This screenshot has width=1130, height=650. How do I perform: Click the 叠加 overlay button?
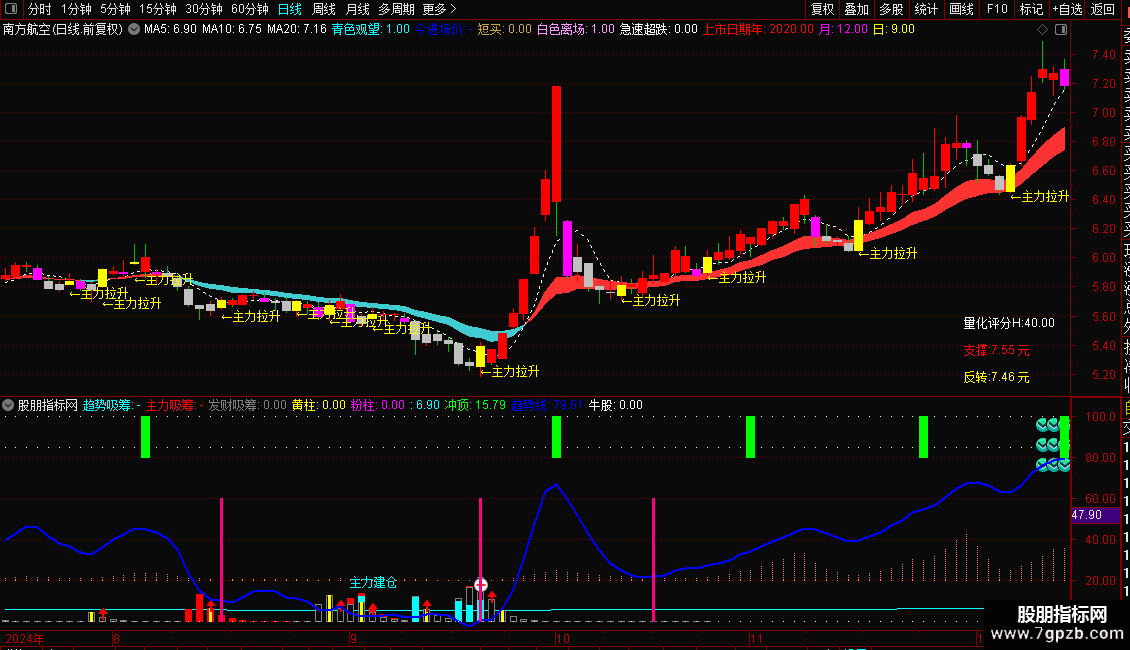pyautogui.click(x=857, y=9)
